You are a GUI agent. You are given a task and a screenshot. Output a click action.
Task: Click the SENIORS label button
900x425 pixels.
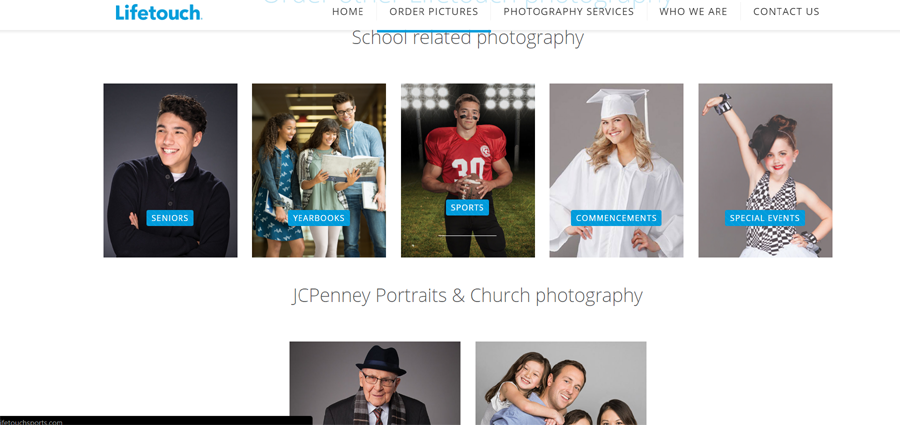coord(170,218)
